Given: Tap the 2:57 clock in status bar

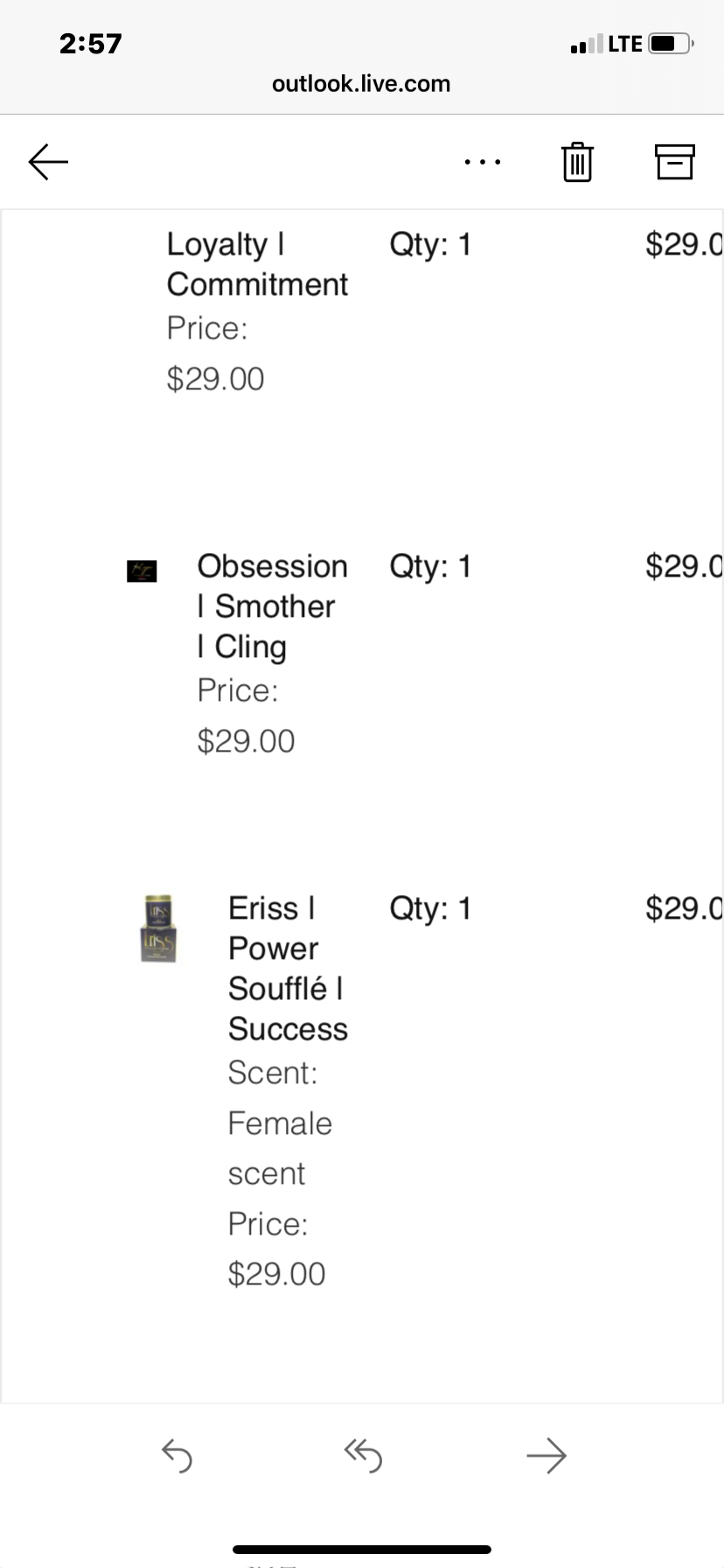Looking at the screenshot, I should (91, 44).
